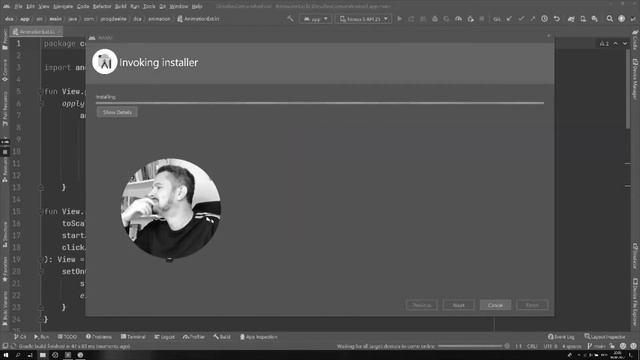Open the Refactor menu
640x360 pixels.
102,7
